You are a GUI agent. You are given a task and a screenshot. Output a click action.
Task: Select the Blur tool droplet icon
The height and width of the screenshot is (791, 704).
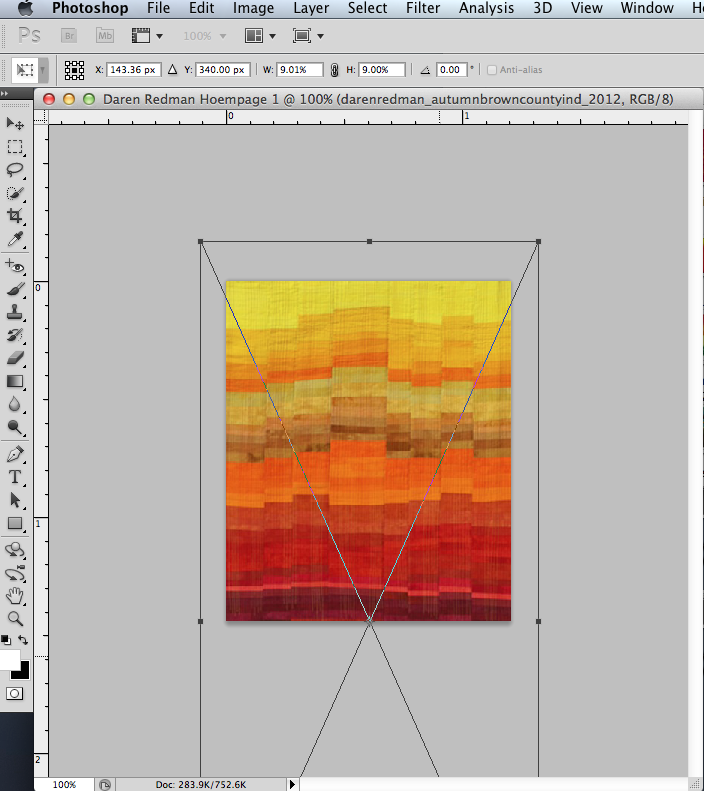pyautogui.click(x=15, y=405)
